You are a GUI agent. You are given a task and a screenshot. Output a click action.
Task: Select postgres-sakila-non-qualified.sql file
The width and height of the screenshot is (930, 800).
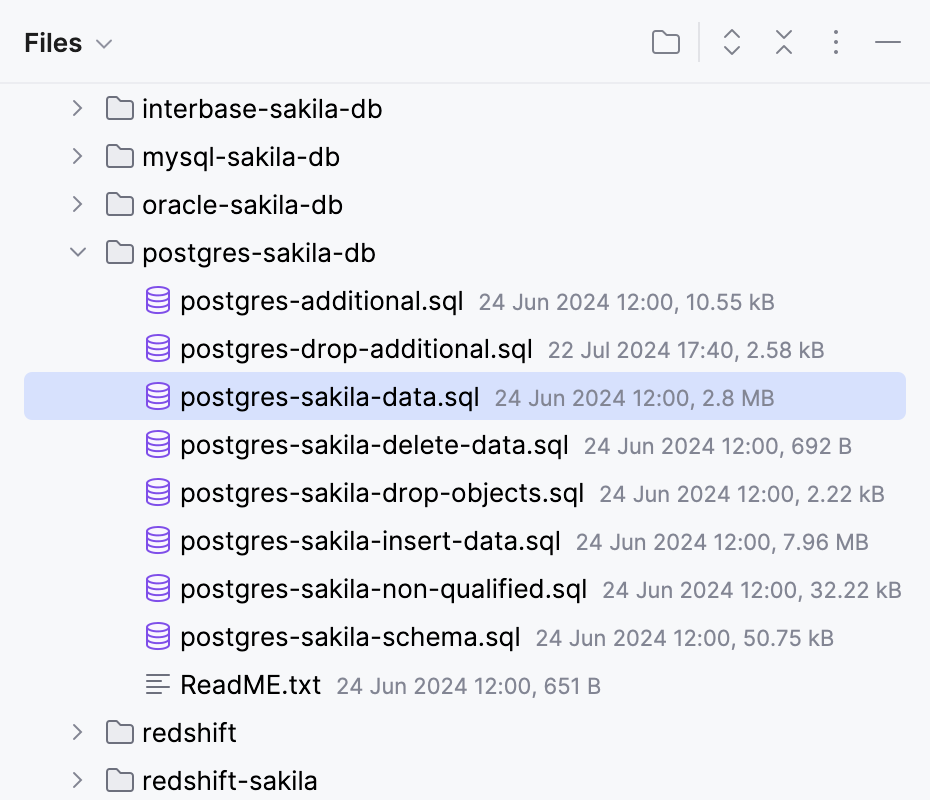pos(384,589)
